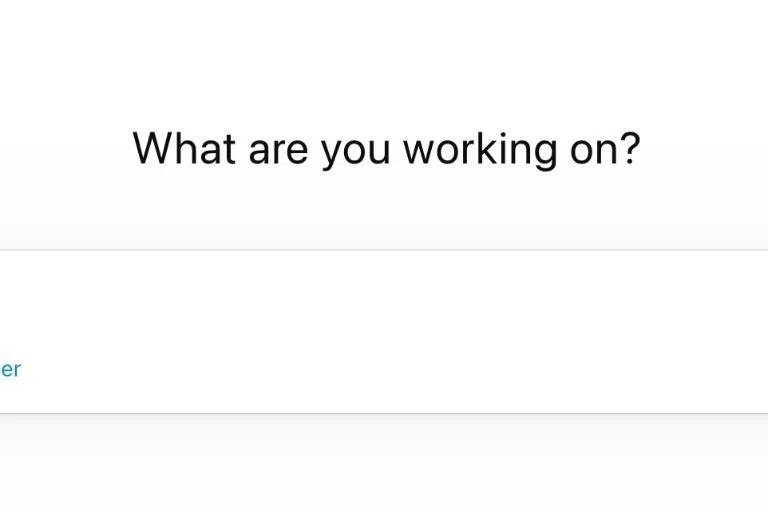Click the gray strip between heading and input box

tap(384, 222)
